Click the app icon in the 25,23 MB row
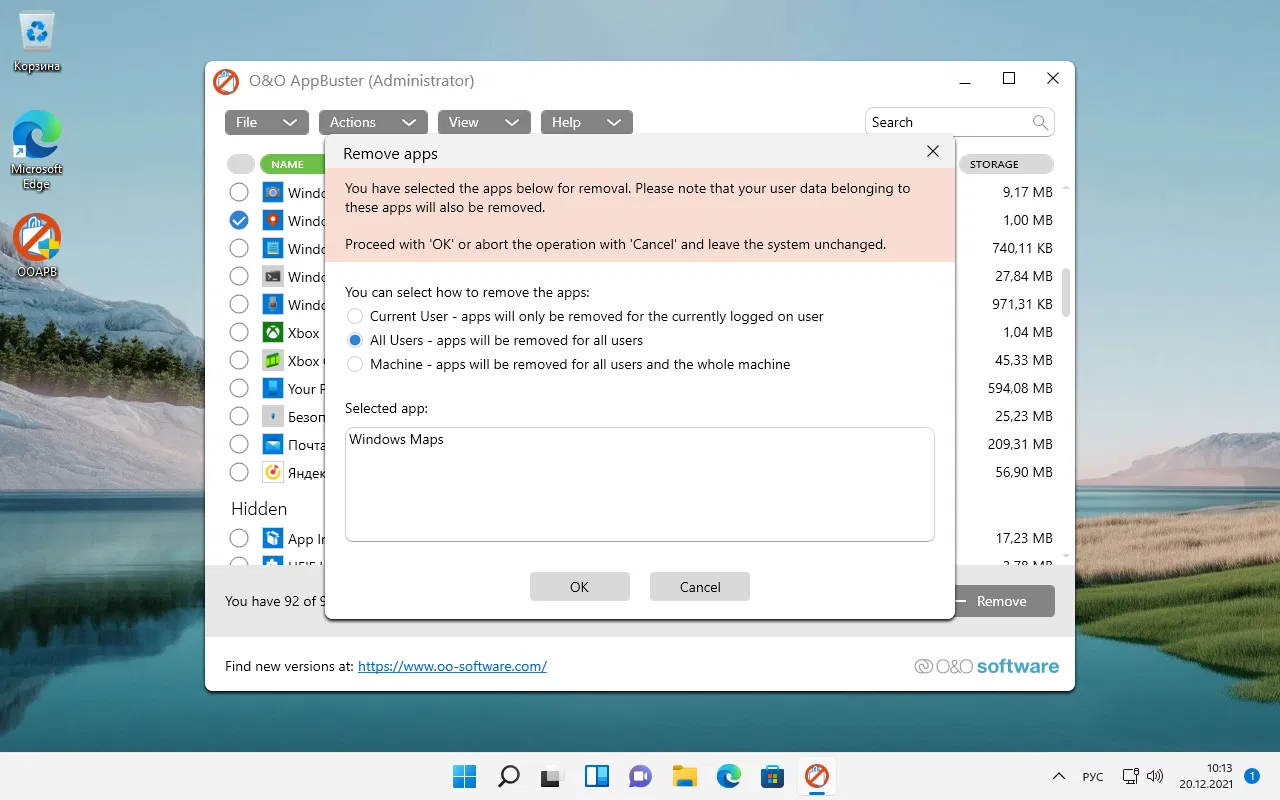This screenshot has height=800, width=1280. [x=273, y=416]
